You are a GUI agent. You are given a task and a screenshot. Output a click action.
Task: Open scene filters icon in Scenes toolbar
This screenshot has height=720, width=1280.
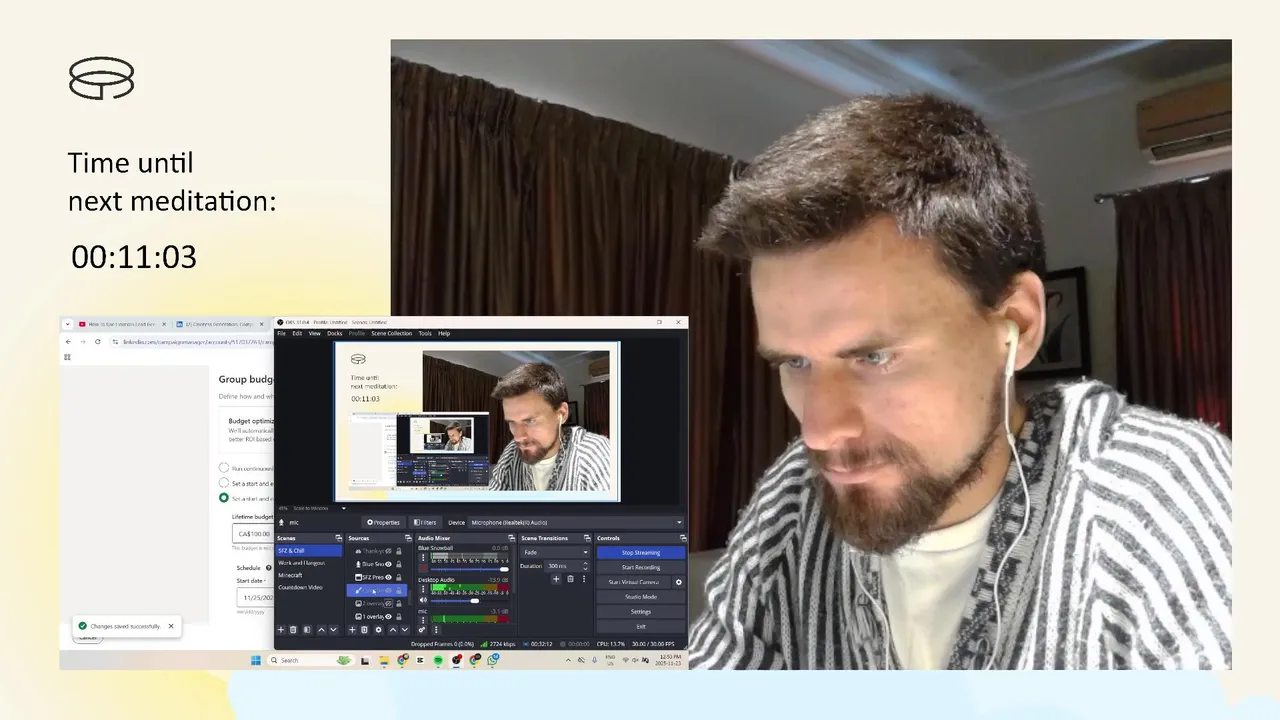click(307, 630)
